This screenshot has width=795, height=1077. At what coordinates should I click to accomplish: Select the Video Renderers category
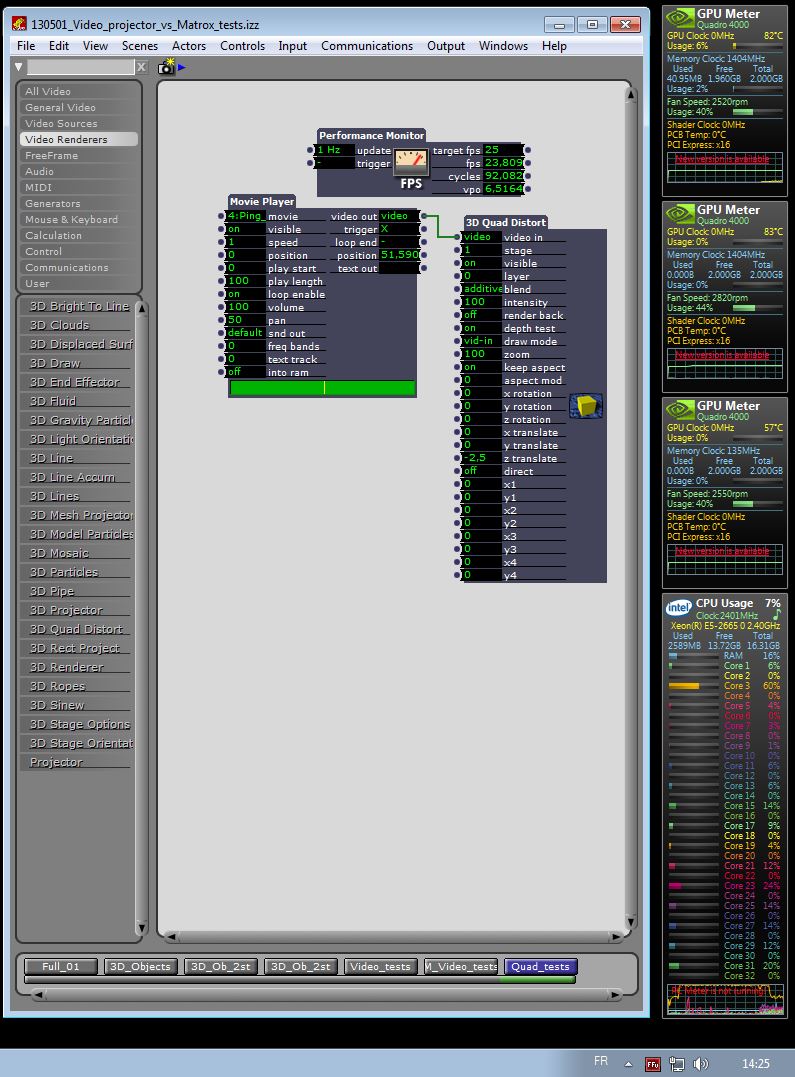pyautogui.click(x=78, y=139)
